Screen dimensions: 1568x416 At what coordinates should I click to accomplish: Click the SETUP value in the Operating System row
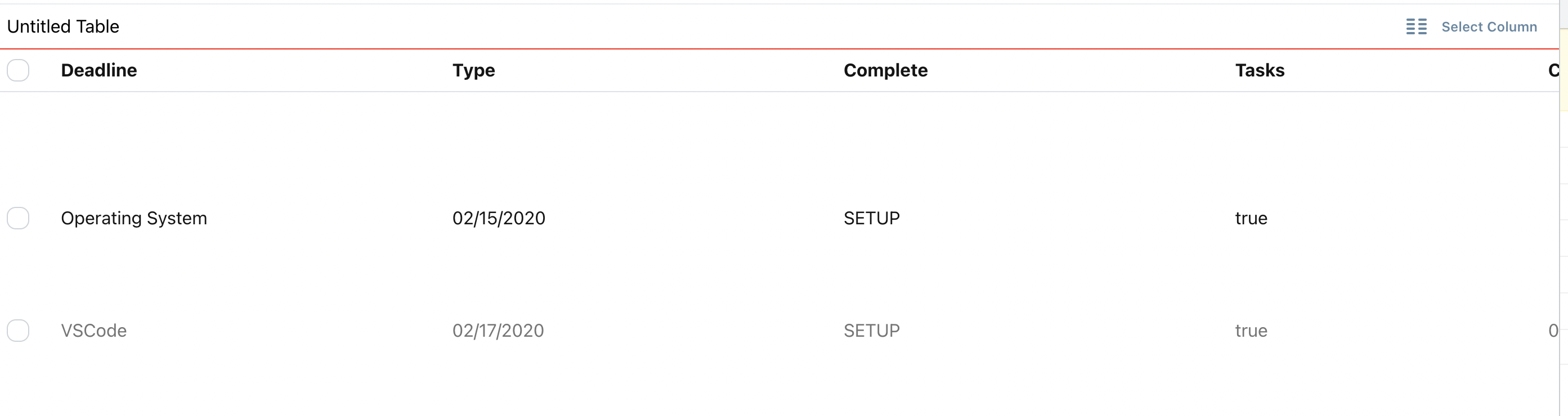(x=872, y=218)
